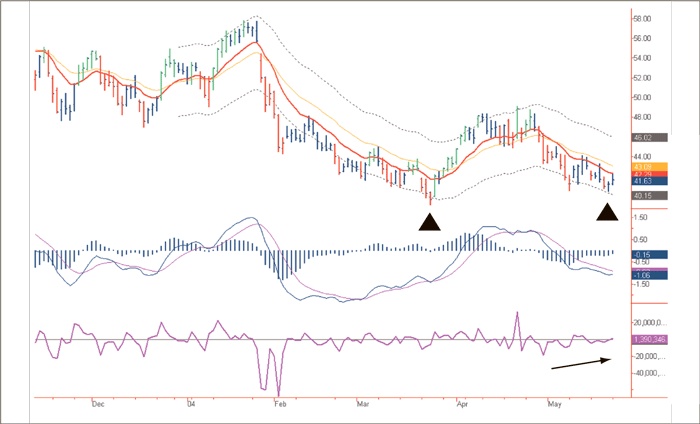Click the Apr label on the date axis
The image size is (700, 424).
[x=463, y=404]
